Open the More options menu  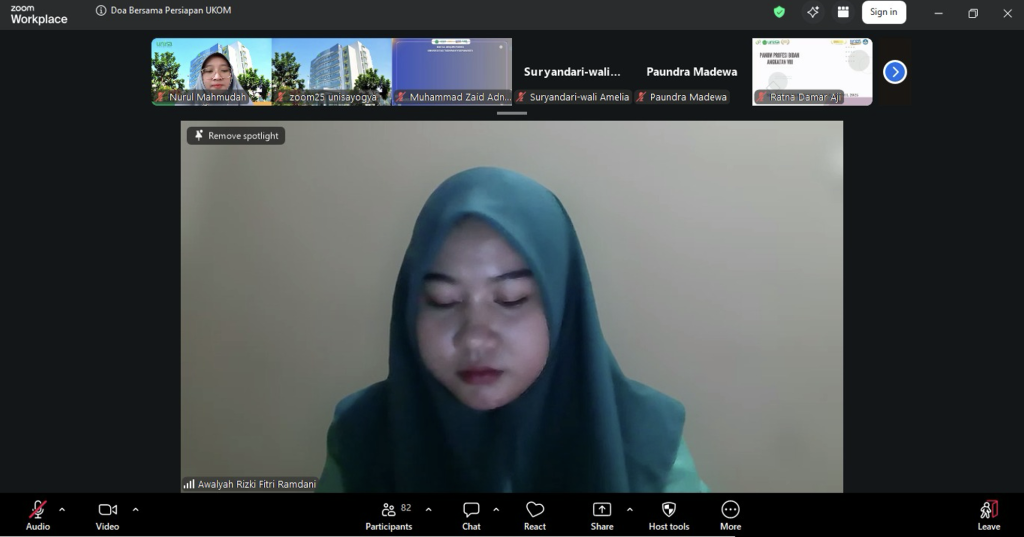[730, 510]
